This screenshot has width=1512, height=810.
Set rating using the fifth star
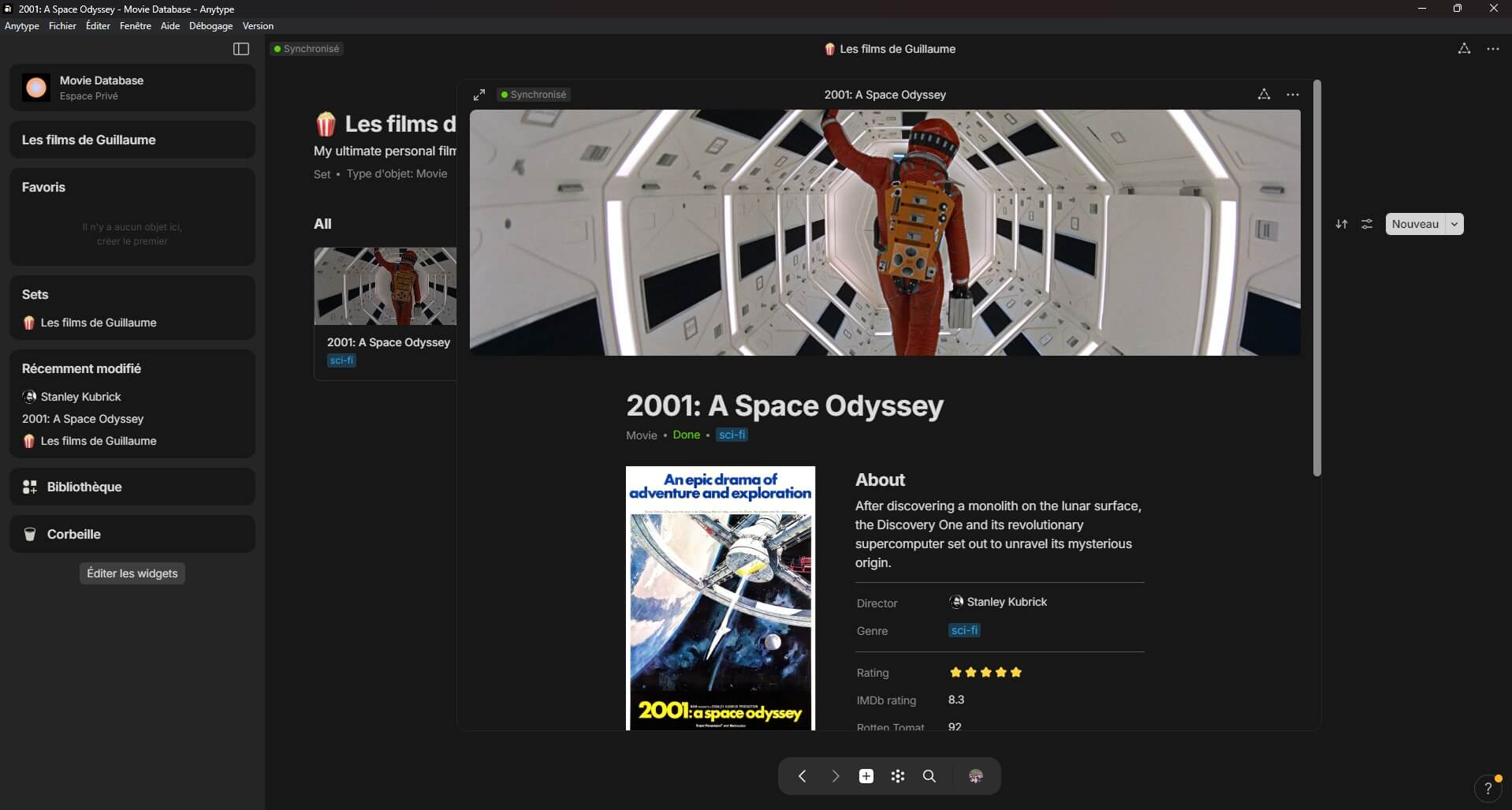tap(1016, 672)
